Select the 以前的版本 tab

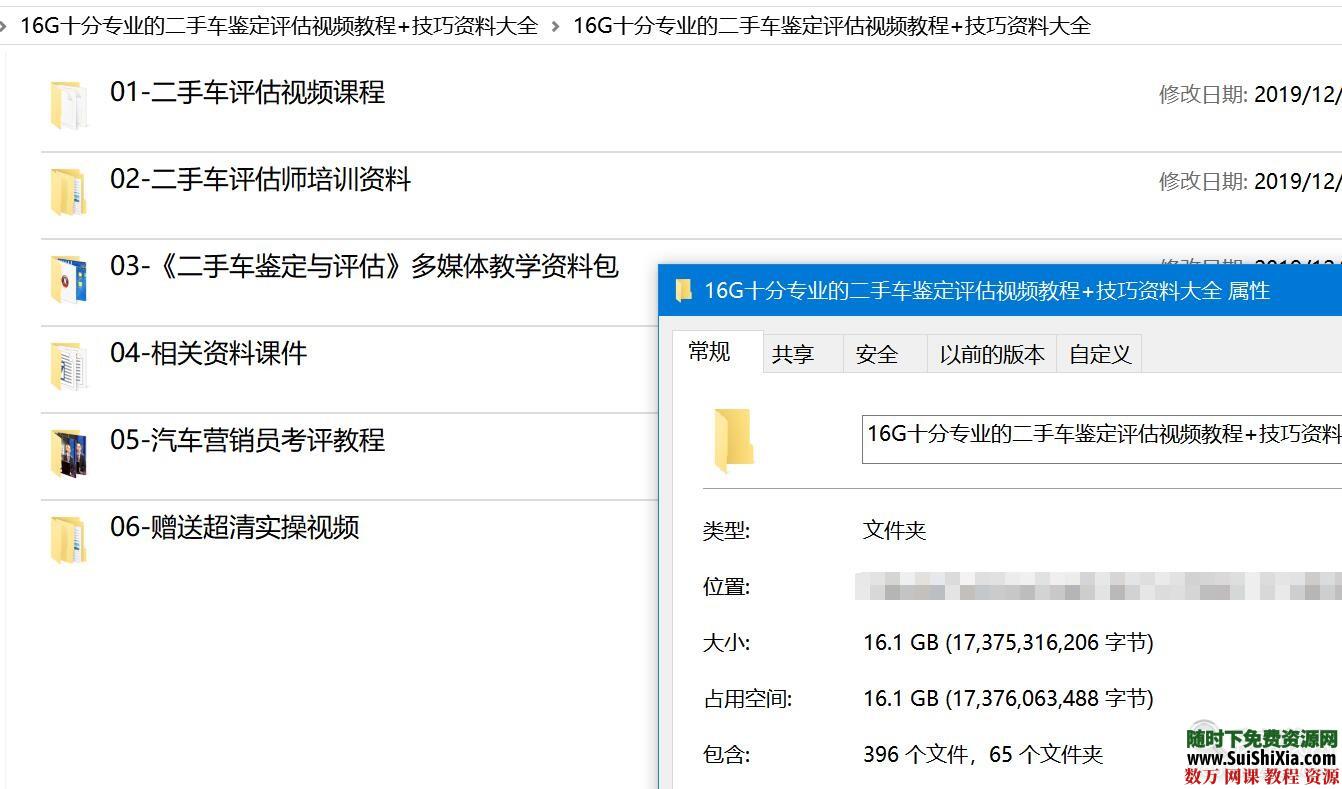(x=991, y=353)
